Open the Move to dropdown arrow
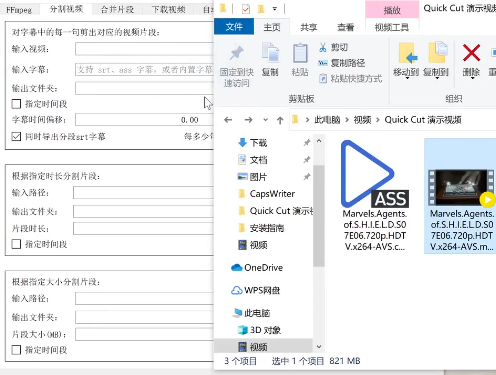The image size is (496, 375). tap(407, 78)
